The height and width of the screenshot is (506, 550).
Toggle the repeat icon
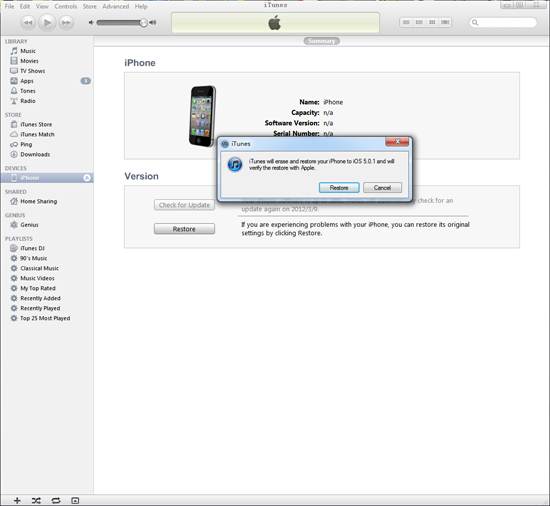[x=56, y=500]
